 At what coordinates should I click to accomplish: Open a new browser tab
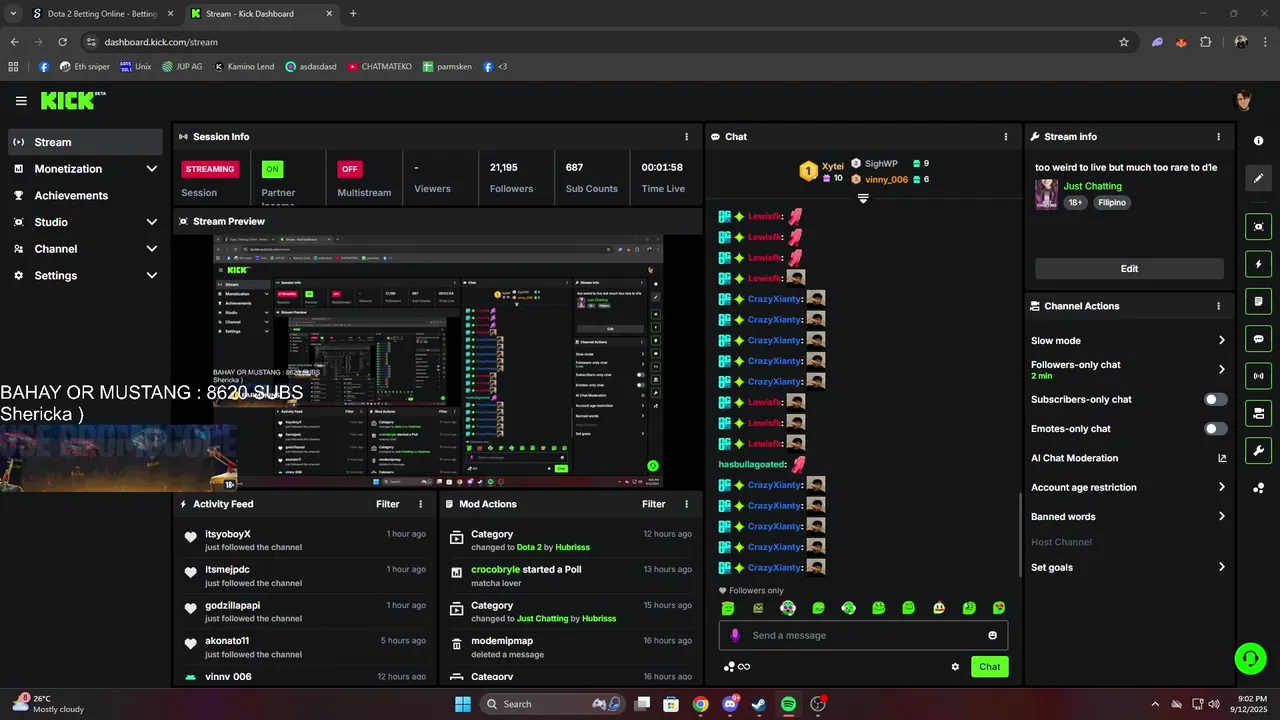(353, 14)
